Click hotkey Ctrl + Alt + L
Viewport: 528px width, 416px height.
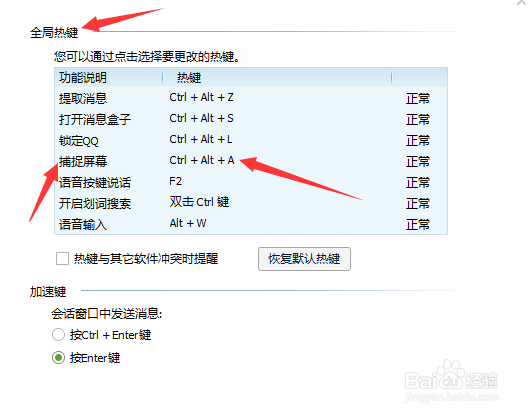coord(201,139)
